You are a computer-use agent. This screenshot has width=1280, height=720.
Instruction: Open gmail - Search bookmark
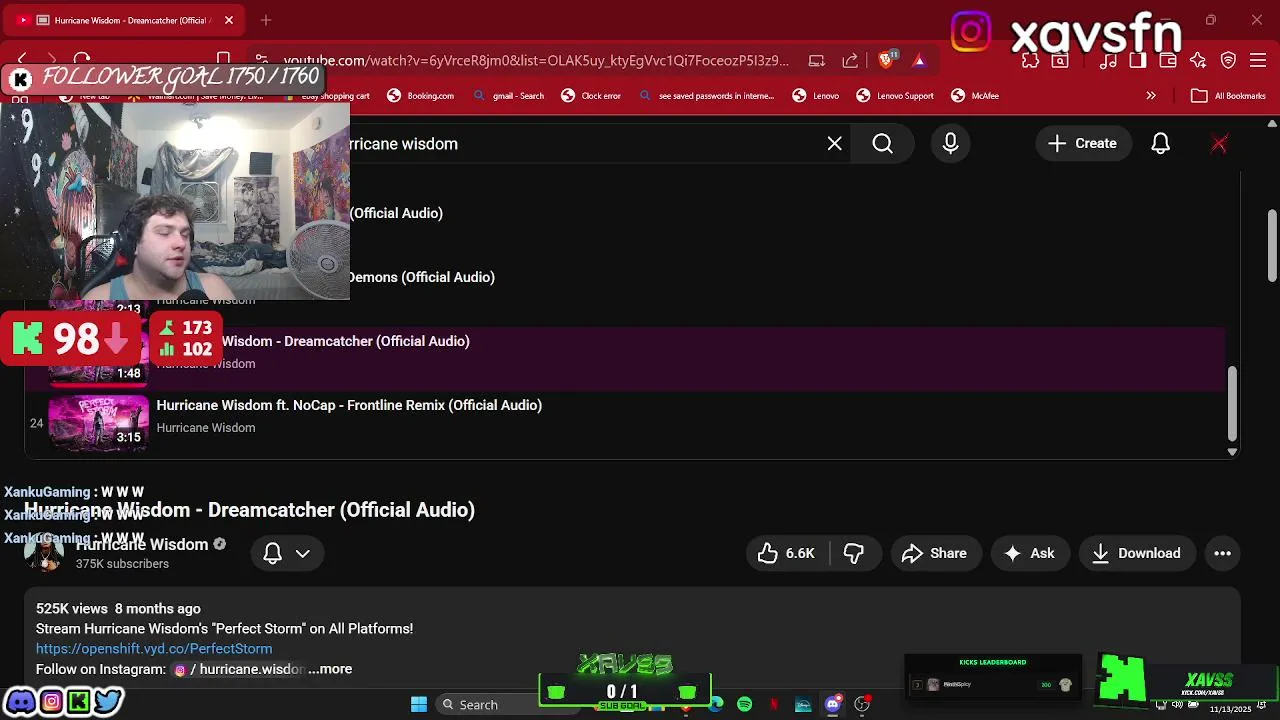(509, 96)
